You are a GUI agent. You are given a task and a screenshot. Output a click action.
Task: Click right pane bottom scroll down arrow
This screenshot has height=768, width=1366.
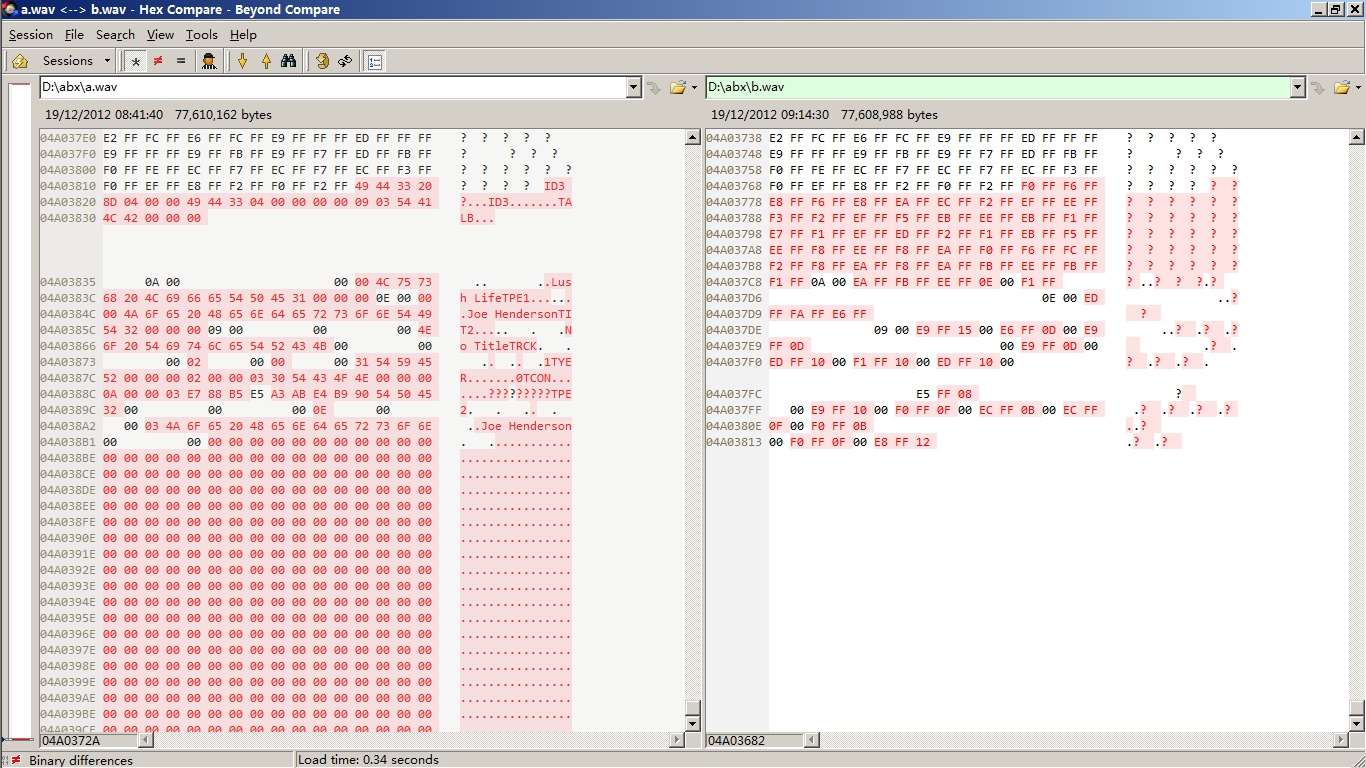[1357, 723]
